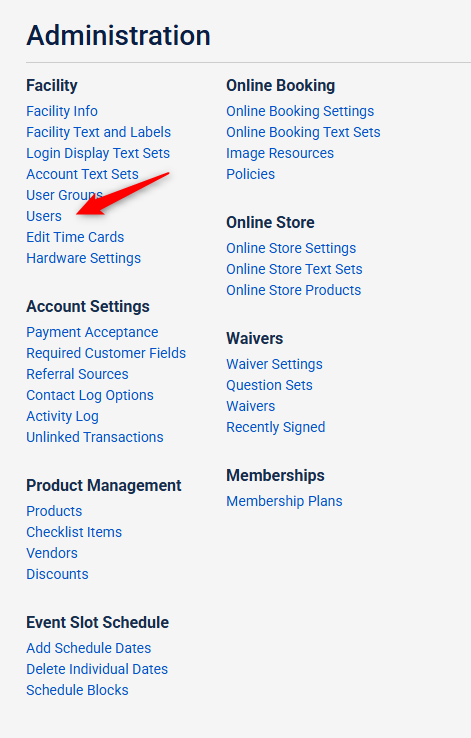The width and height of the screenshot is (471, 738).
Task: Open Online Store Products
Action: (x=294, y=290)
